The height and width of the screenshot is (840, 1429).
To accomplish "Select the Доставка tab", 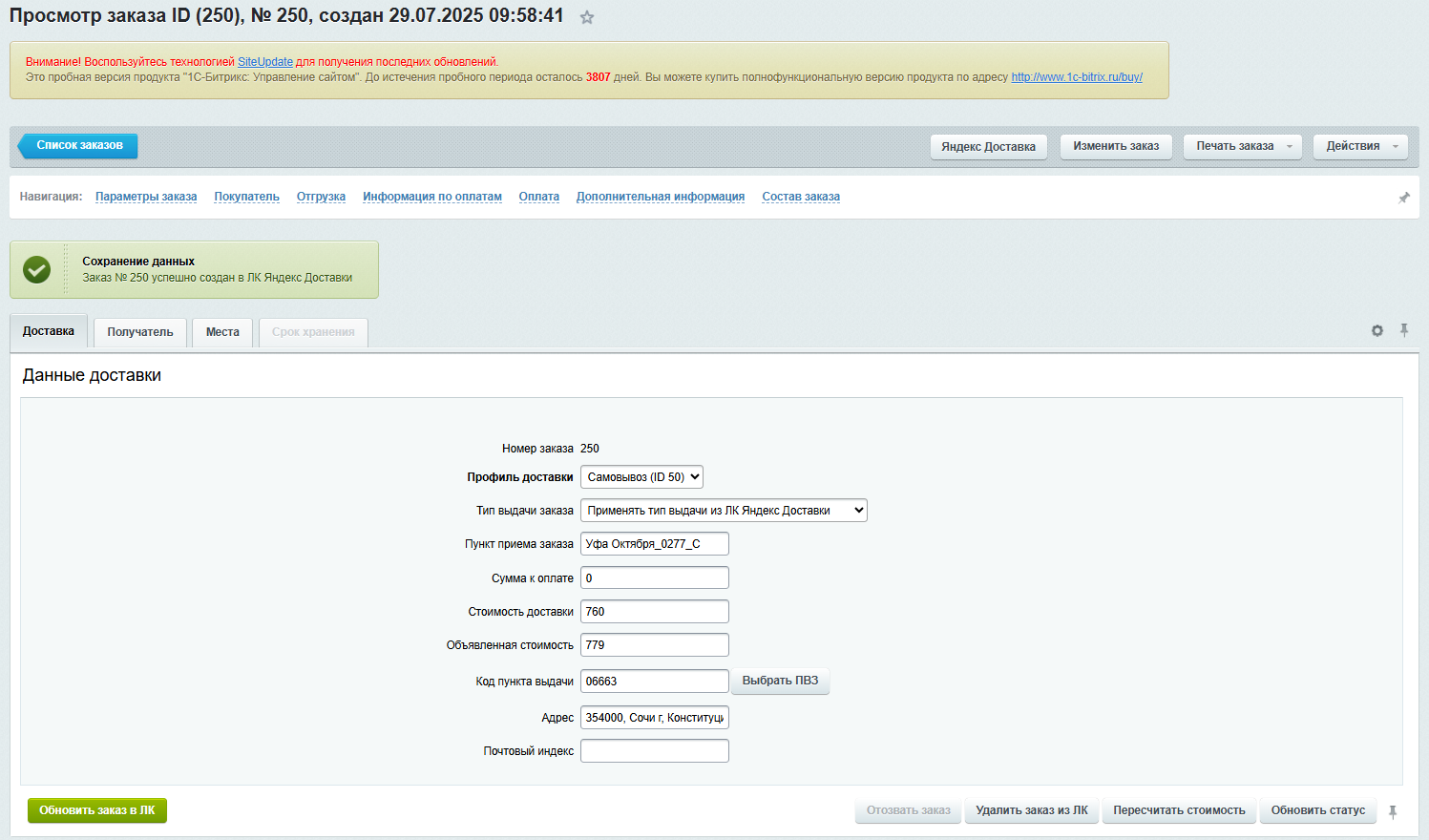I will [49, 331].
